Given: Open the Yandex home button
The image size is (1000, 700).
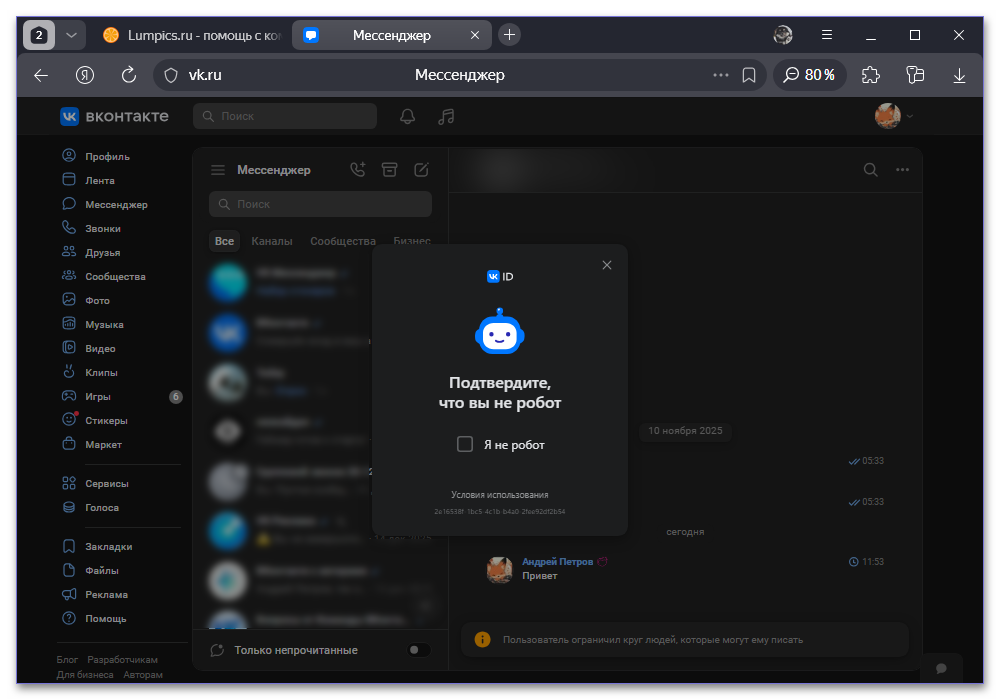Looking at the screenshot, I should coord(85,75).
